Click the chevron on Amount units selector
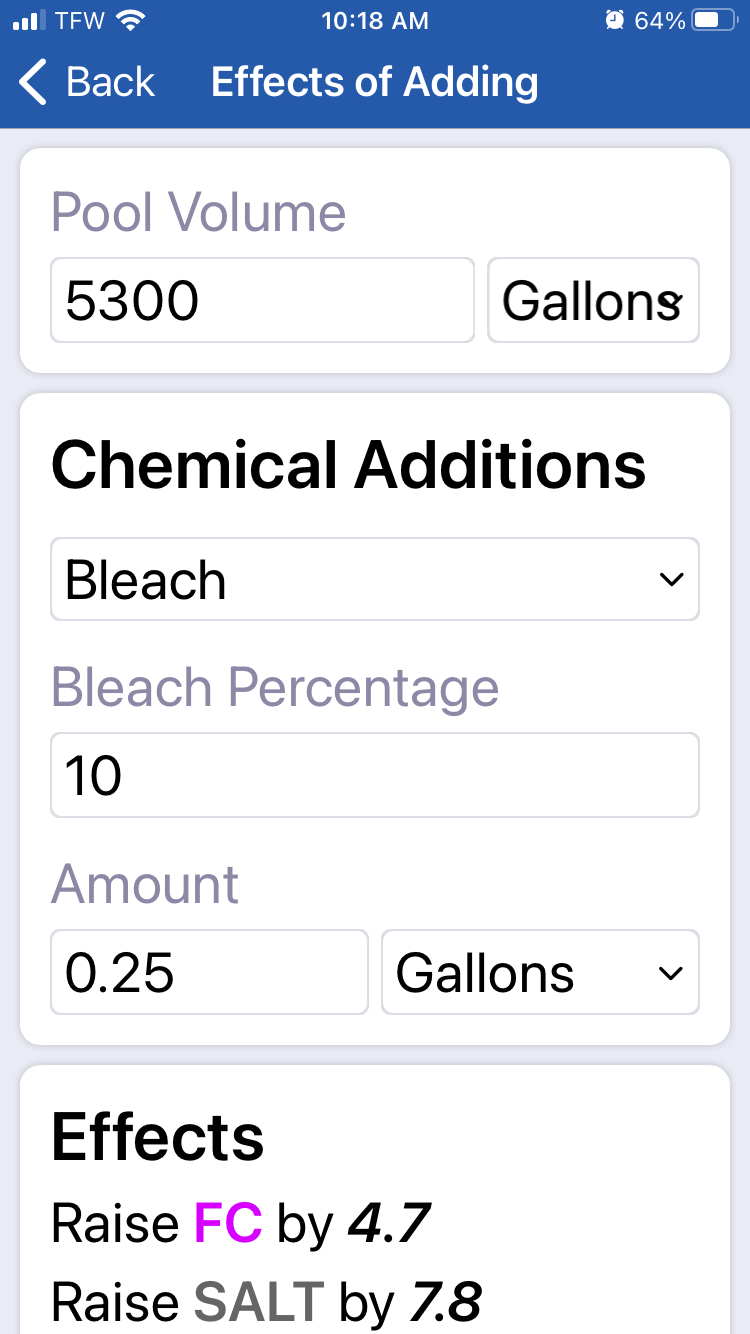This screenshot has width=750, height=1334. (672, 974)
